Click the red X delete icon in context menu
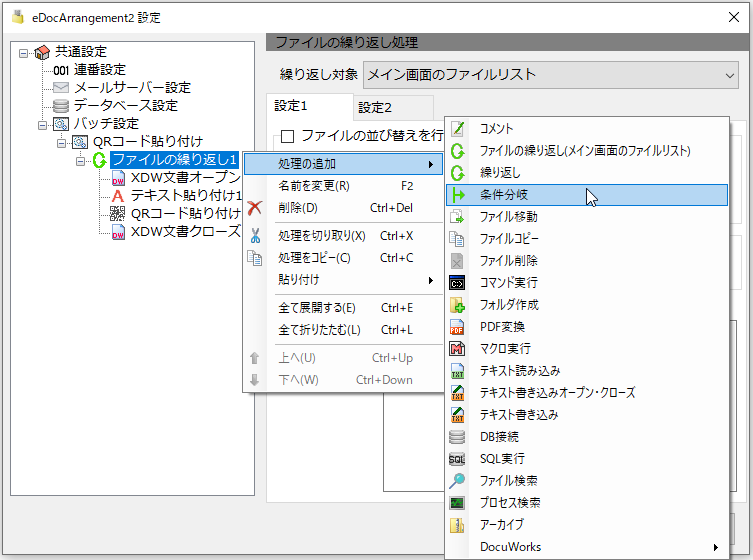 pos(255,208)
